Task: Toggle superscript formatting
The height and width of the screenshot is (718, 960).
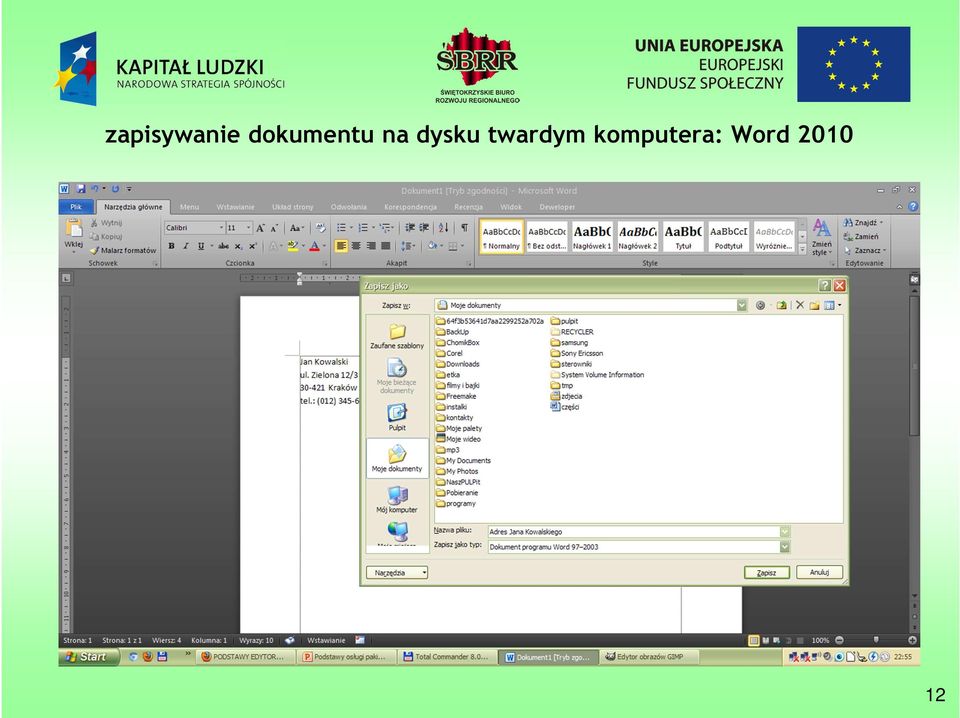Action: (x=252, y=246)
